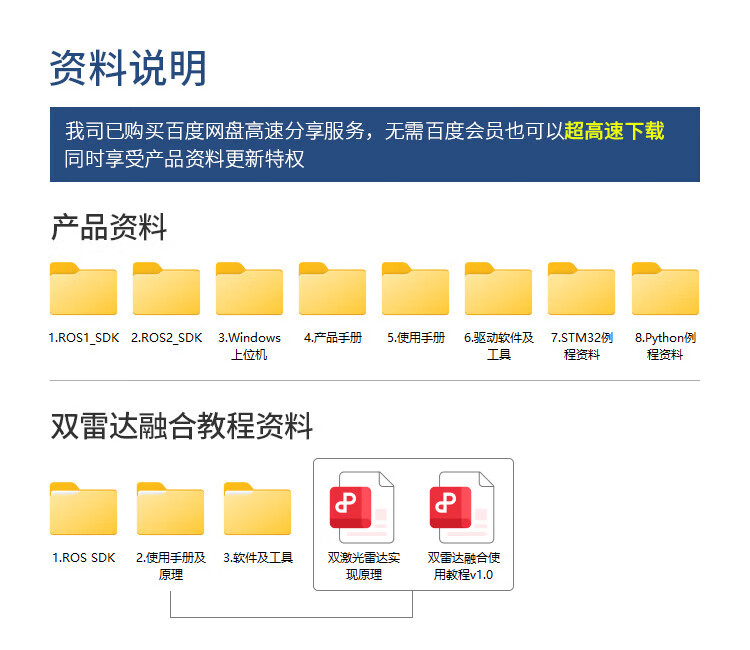Open the 2.ROS2_SDK folder icon

pyautogui.click(x=166, y=290)
